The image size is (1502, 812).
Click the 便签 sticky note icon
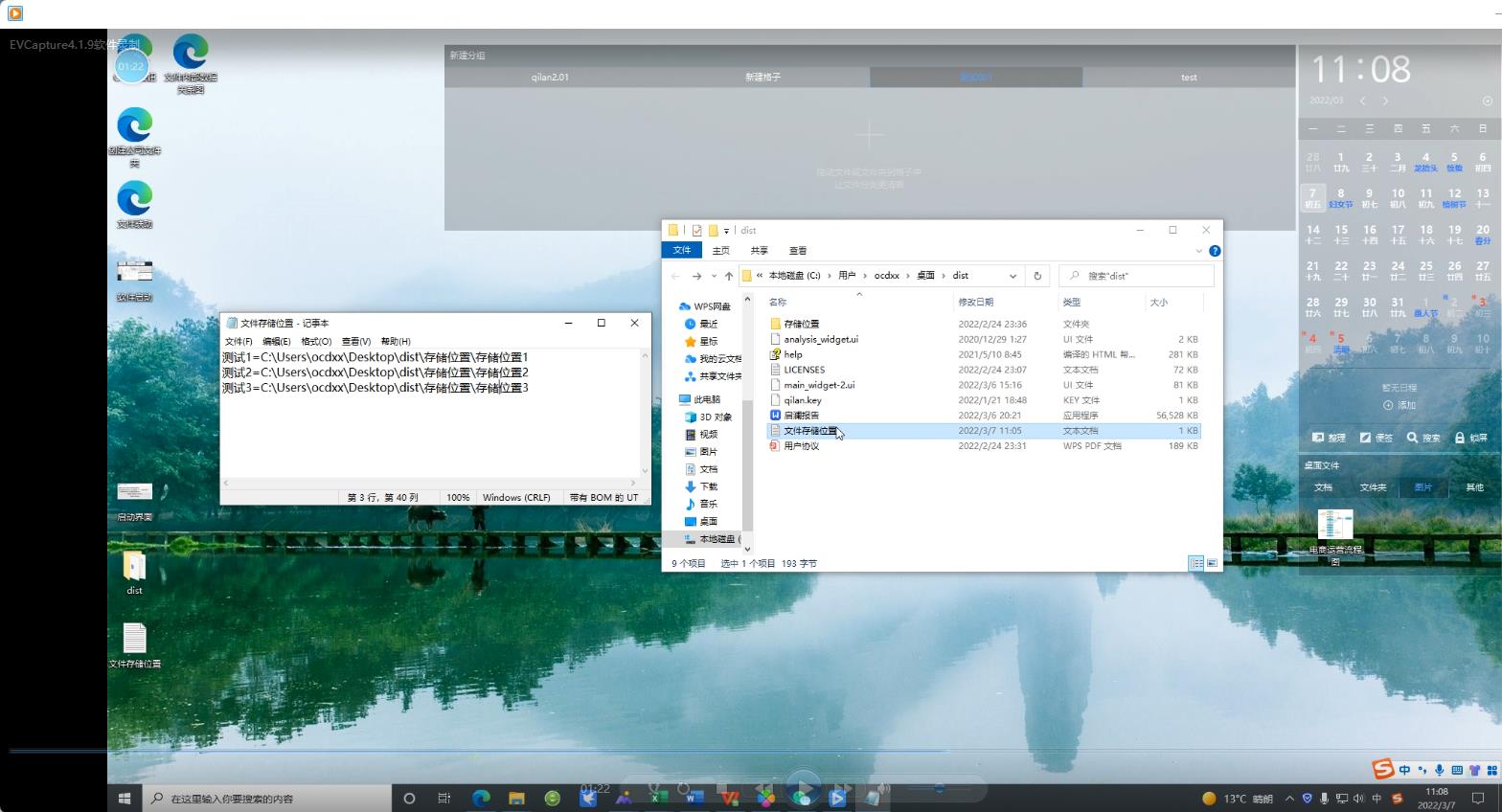tap(1366, 438)
